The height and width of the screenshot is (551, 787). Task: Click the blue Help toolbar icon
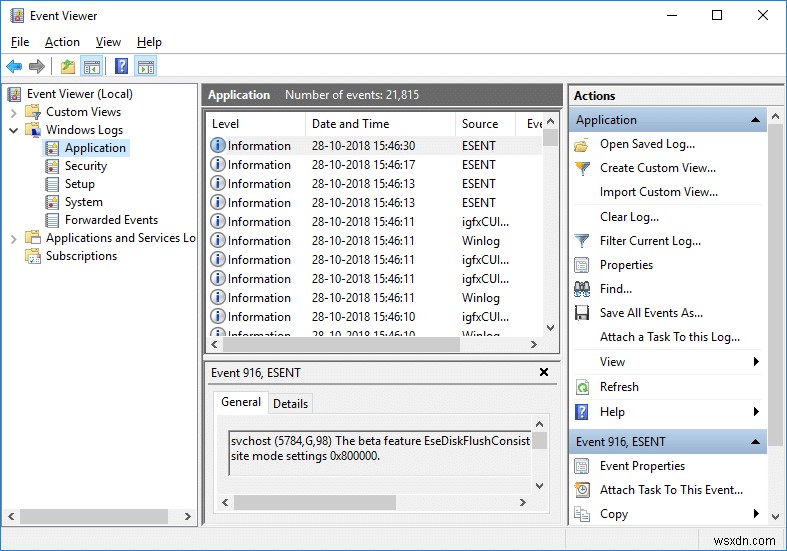tap(121, 66)
